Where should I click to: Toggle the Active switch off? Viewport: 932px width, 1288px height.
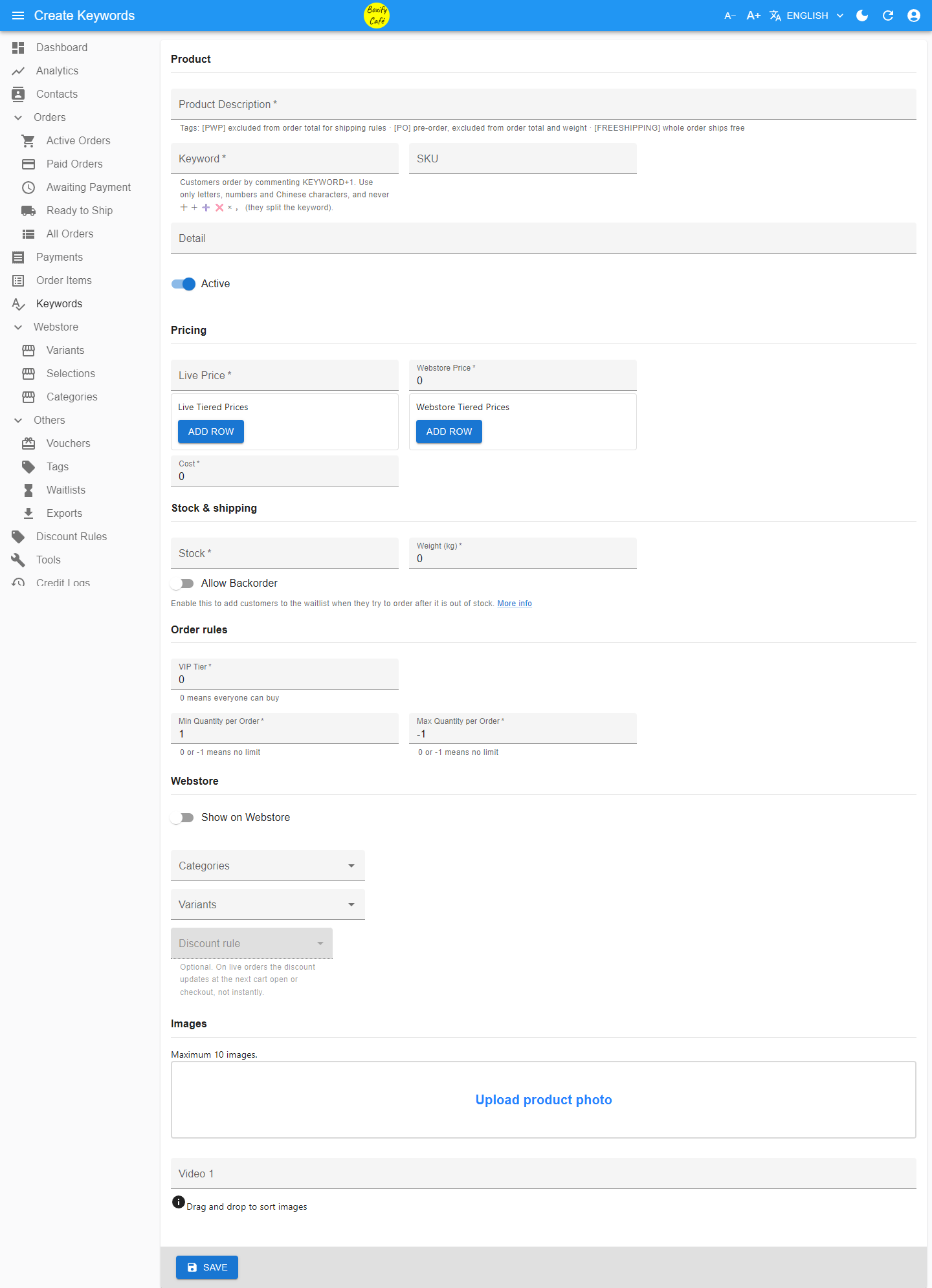tap(183, 284)
